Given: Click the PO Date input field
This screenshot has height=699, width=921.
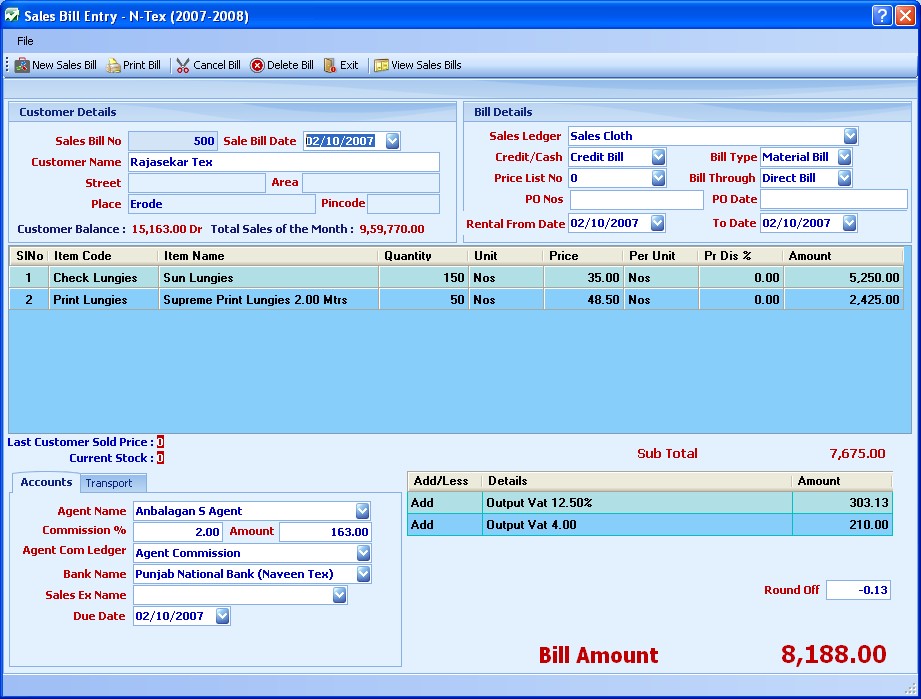Looking at the screenshot, I should coord(833,200).
